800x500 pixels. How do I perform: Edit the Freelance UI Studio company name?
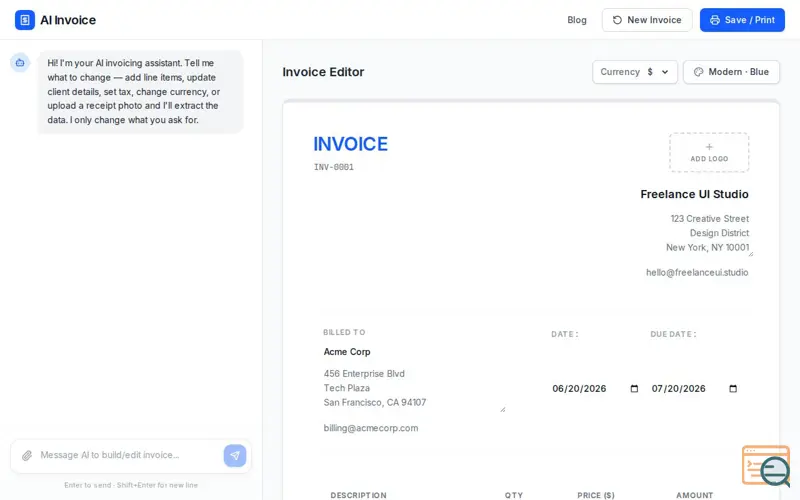click(694, 194)
